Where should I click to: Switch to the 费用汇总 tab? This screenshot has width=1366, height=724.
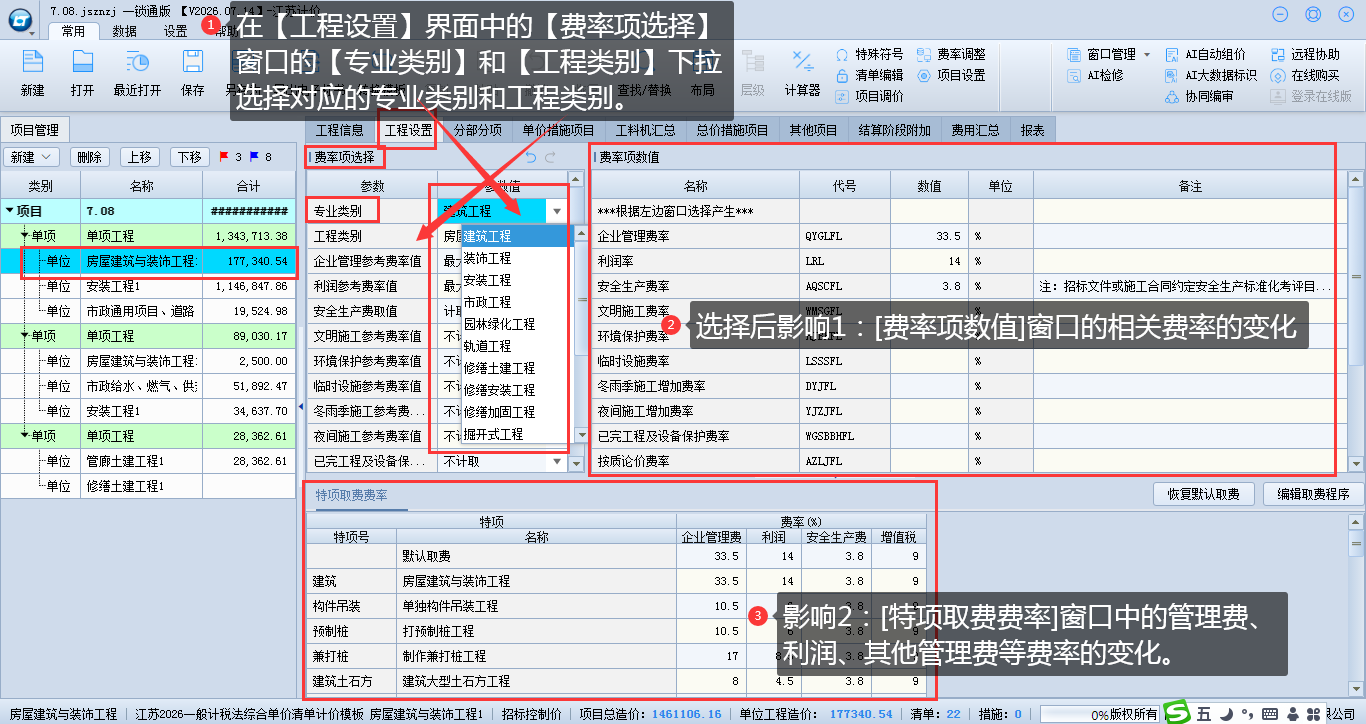976,130
